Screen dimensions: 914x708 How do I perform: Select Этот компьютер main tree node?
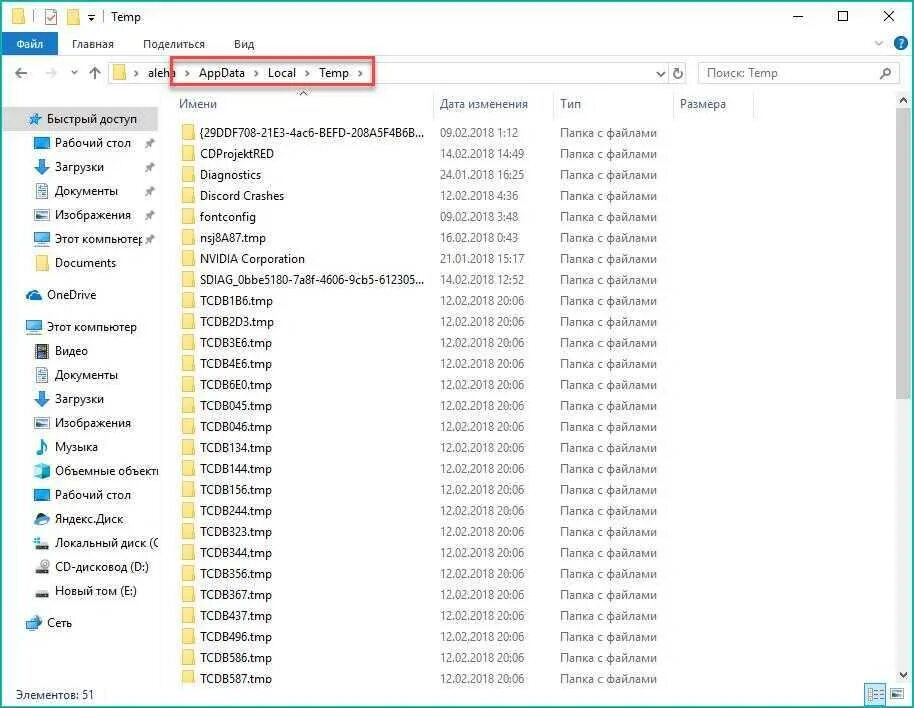pyautogui.click(x=92, y=327)
